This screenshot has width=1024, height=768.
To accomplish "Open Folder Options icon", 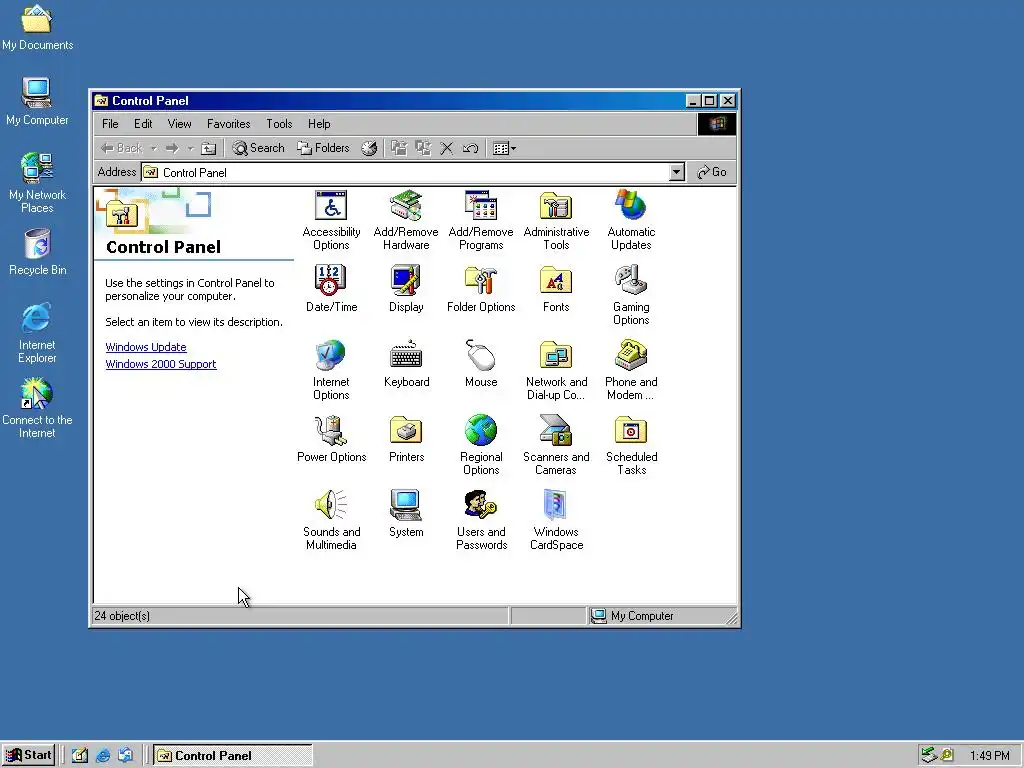I will tap(481, 289).
